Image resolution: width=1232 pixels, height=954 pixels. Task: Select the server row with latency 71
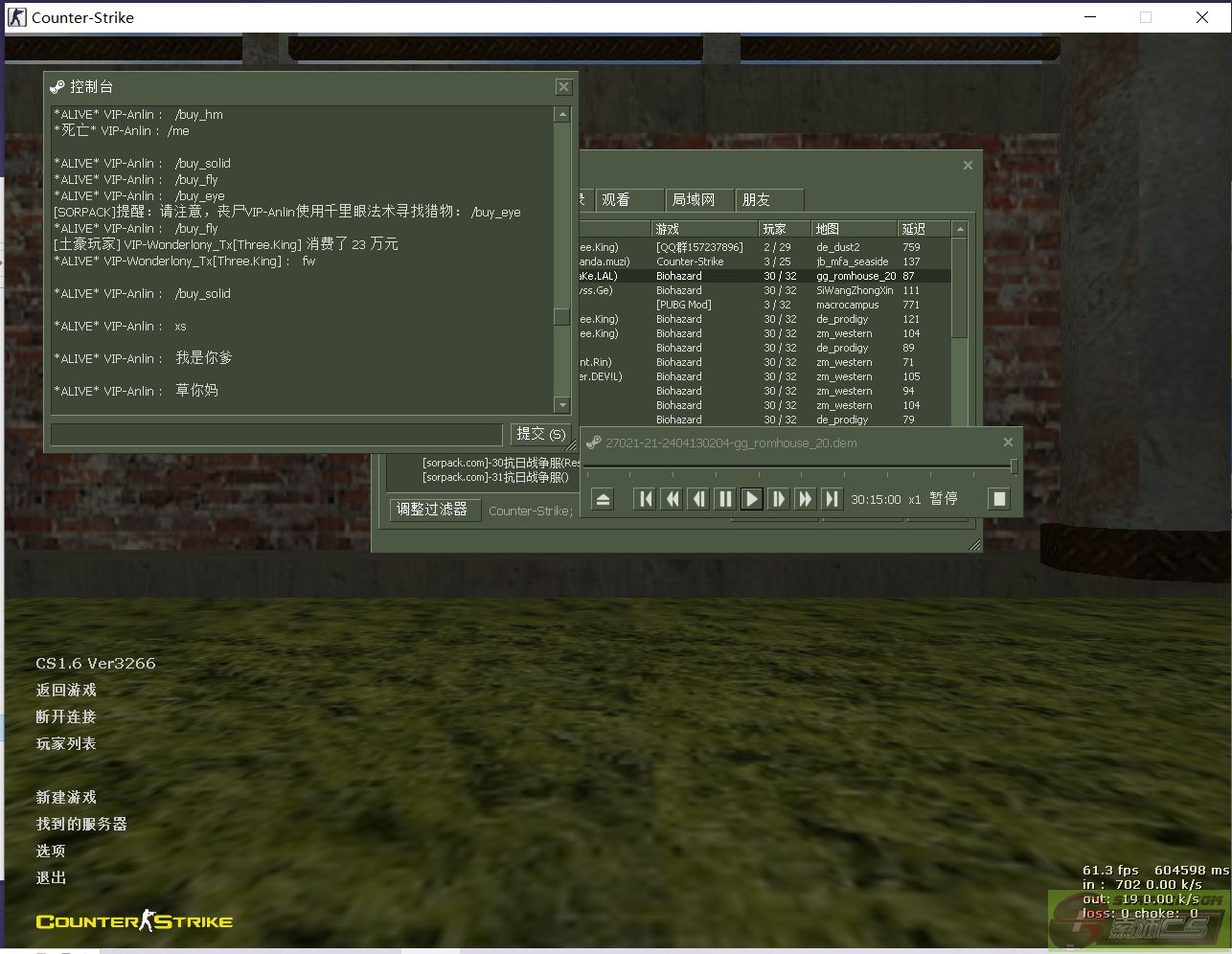pyautogui.click(x=764, y=362)
